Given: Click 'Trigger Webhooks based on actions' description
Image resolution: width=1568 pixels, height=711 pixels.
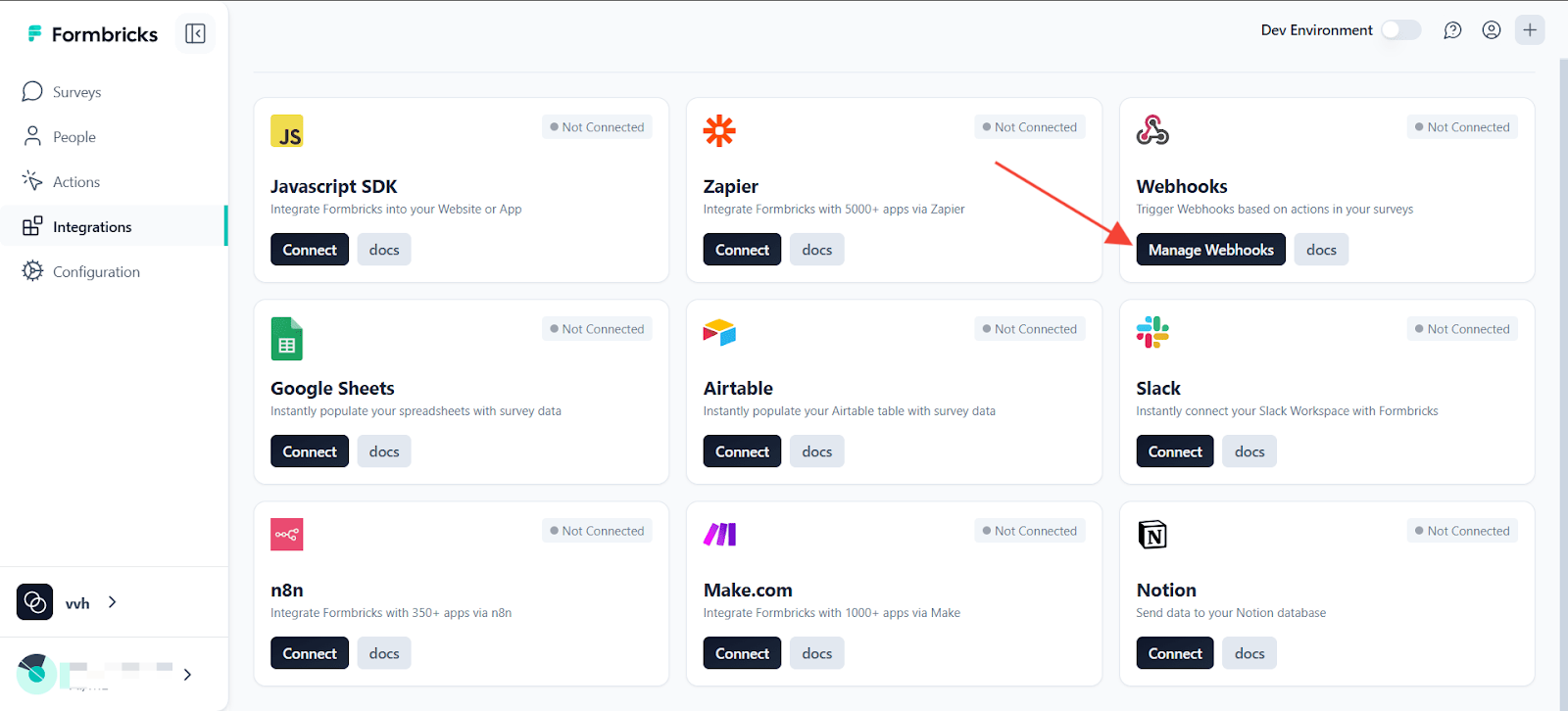Looking at the screenshot, I should coord(1274,210).
